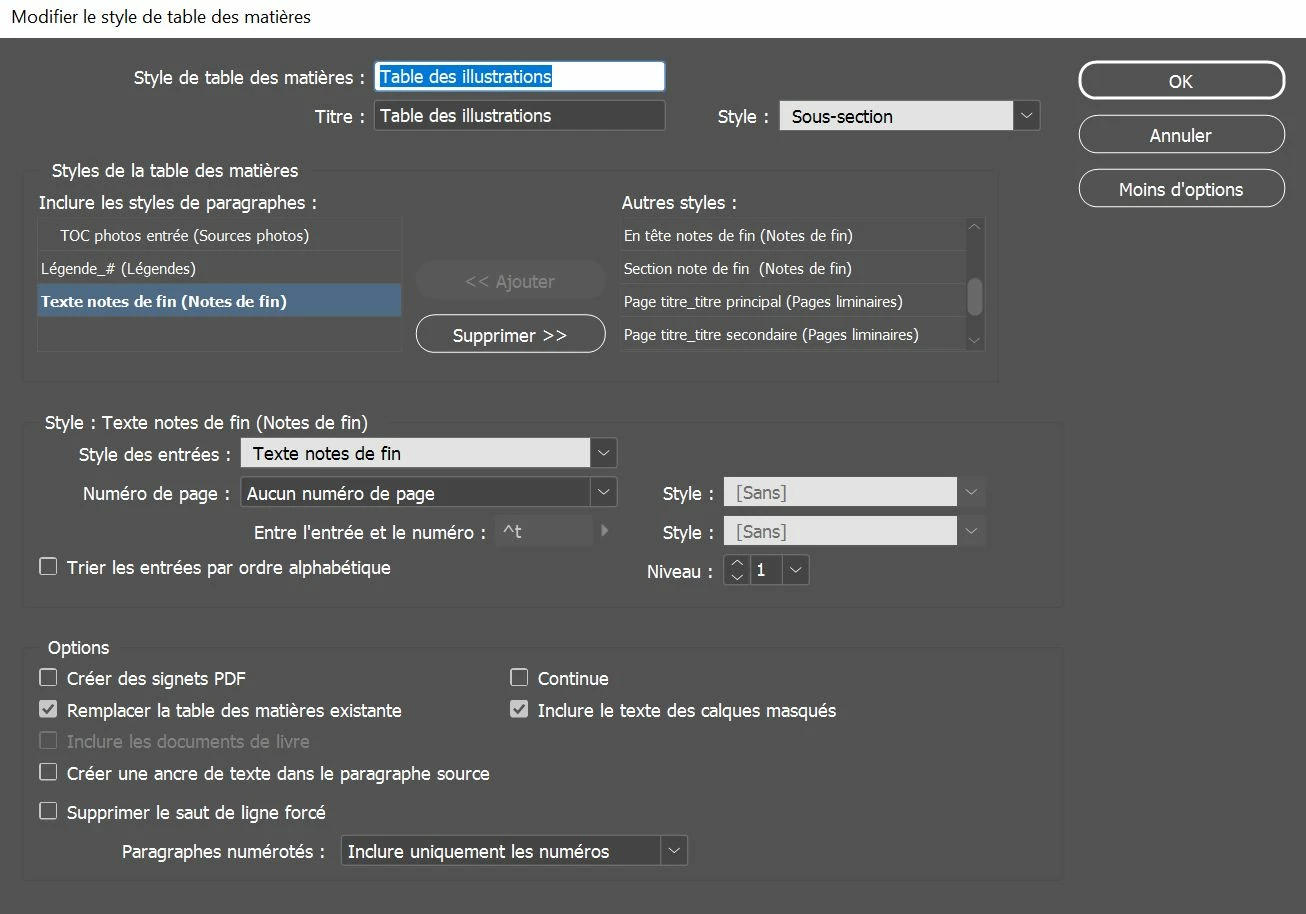The width and height of the screenshot is (1306, 914).
Task: Open special characters arrow beside ^t field
Action: 604,531
